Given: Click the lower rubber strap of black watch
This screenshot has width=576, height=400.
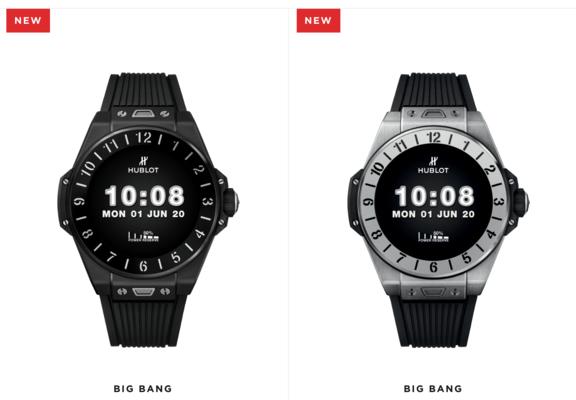Looking at the screenshot, I should pyautogui.click(x=143, y=320).
